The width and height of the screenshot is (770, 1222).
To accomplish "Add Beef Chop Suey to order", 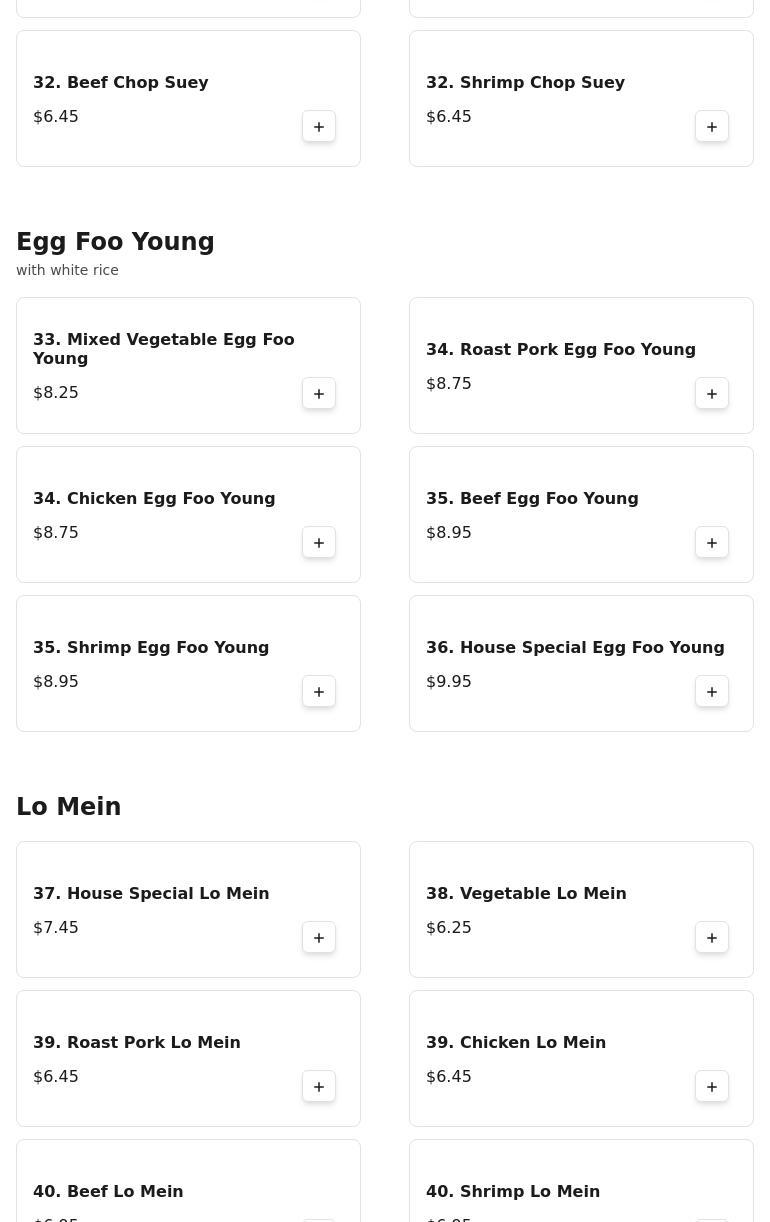I will pos(319,127).
